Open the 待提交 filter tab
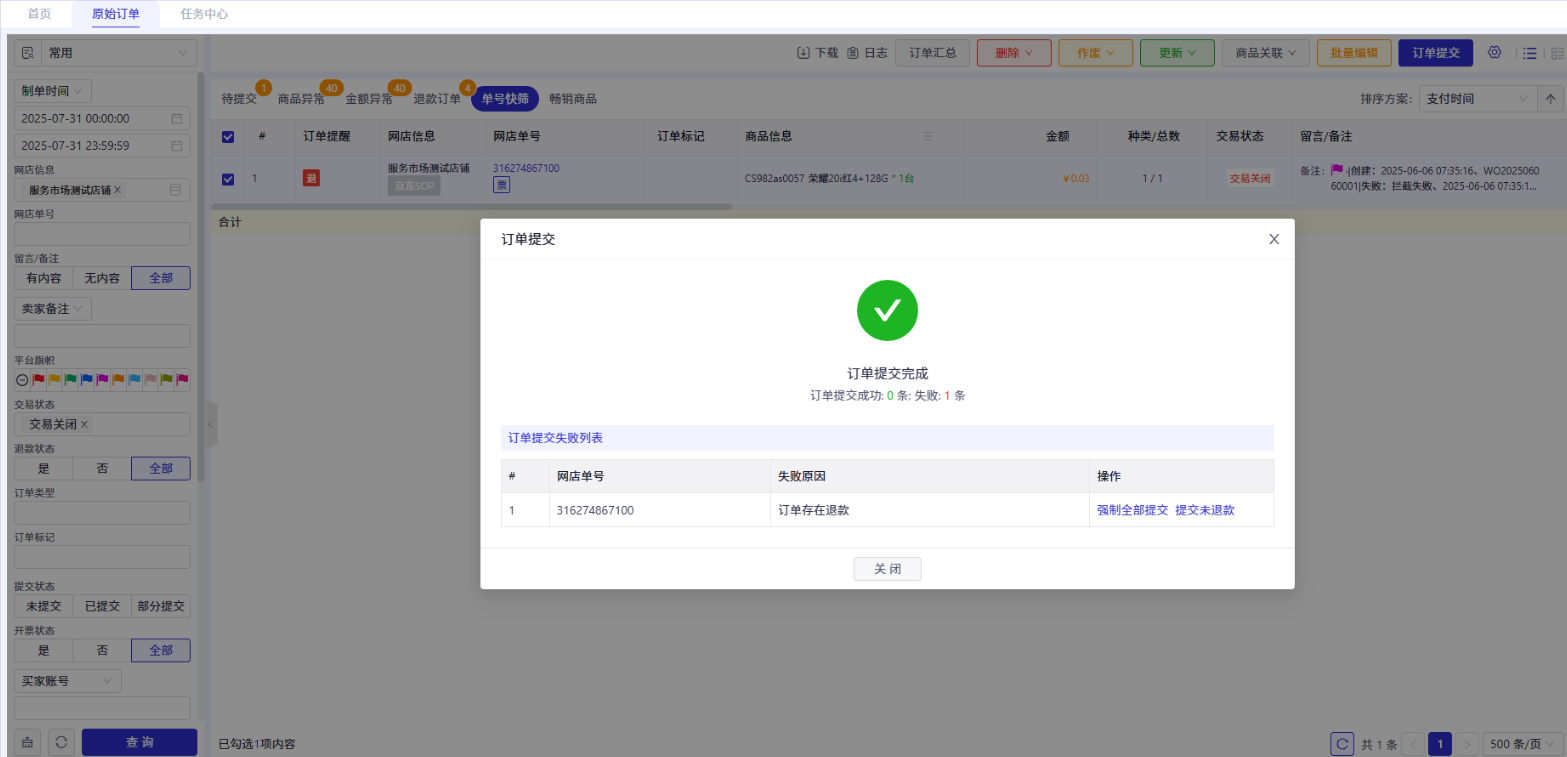Image resolution: width=1567 pixels, height=757 pixels. (239, 98)
